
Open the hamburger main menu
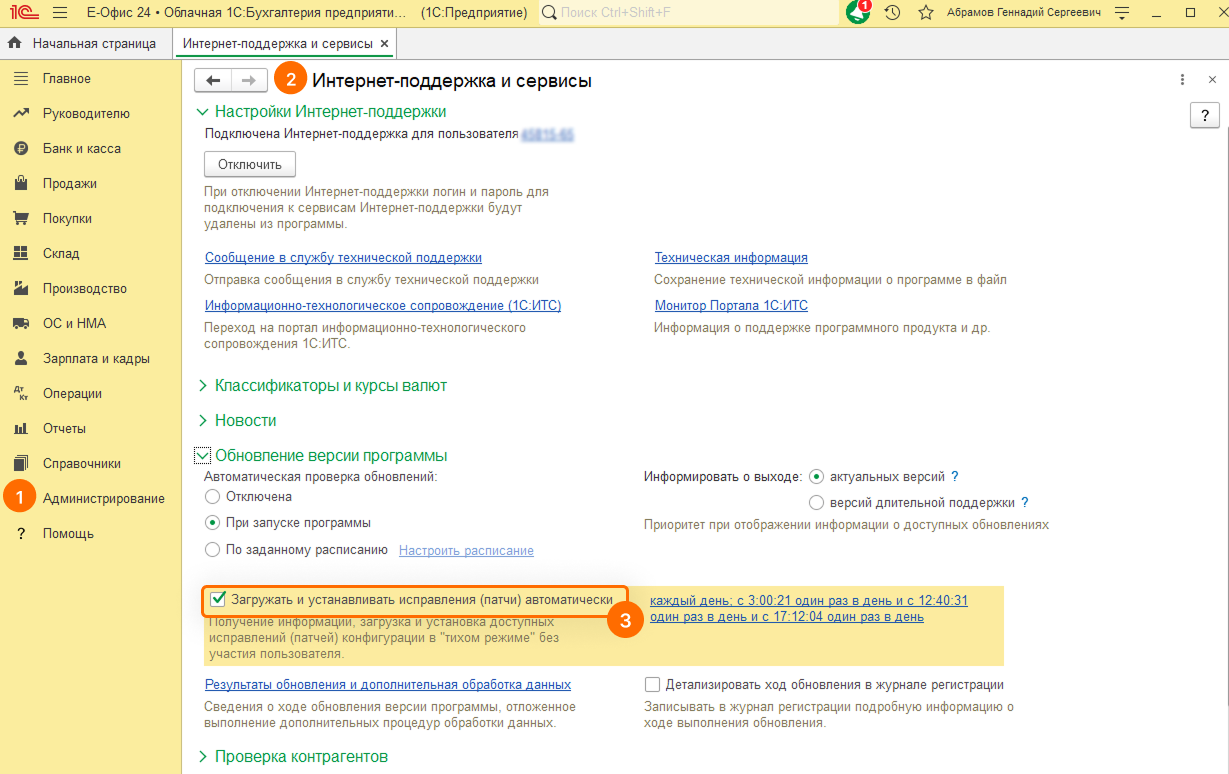[59, 13]
